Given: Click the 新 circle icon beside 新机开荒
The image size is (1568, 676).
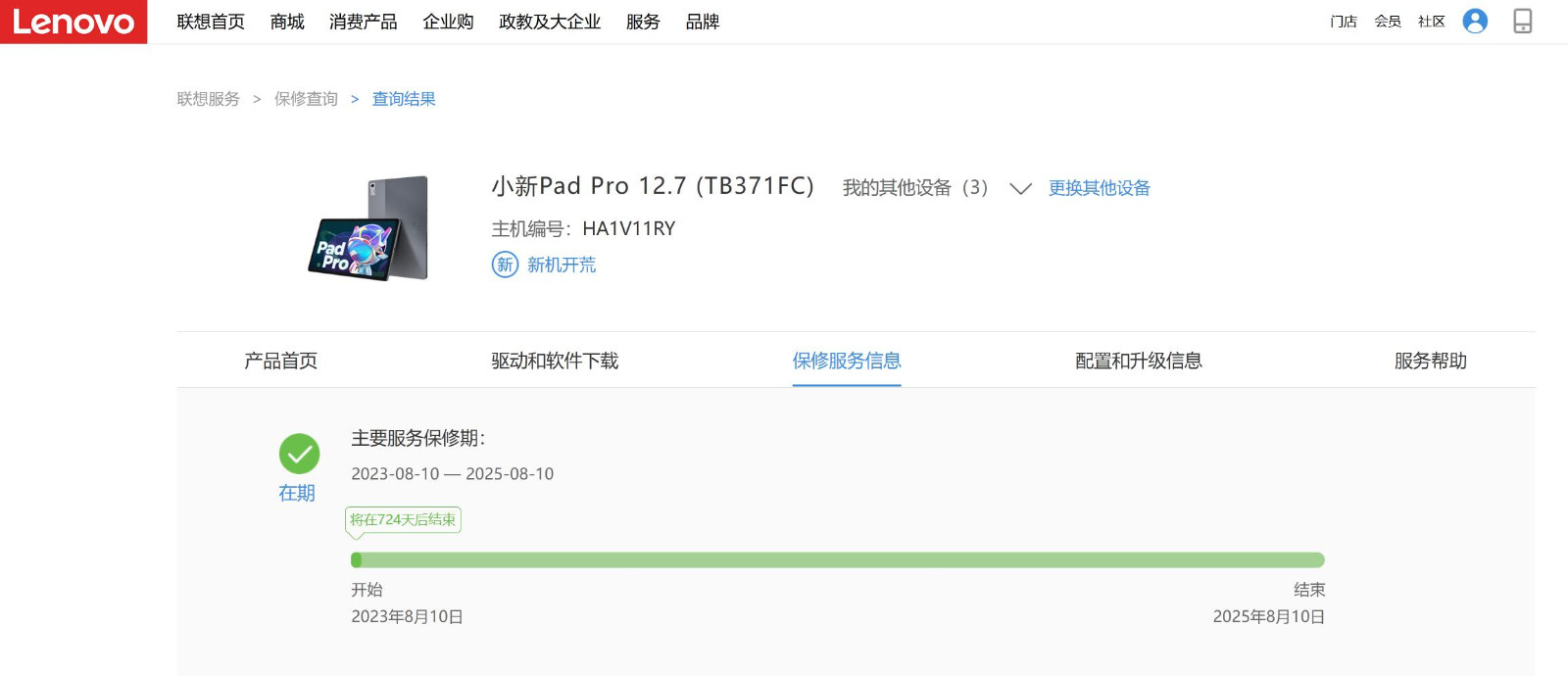Looking at the screenshot, I should pos(505,265).
